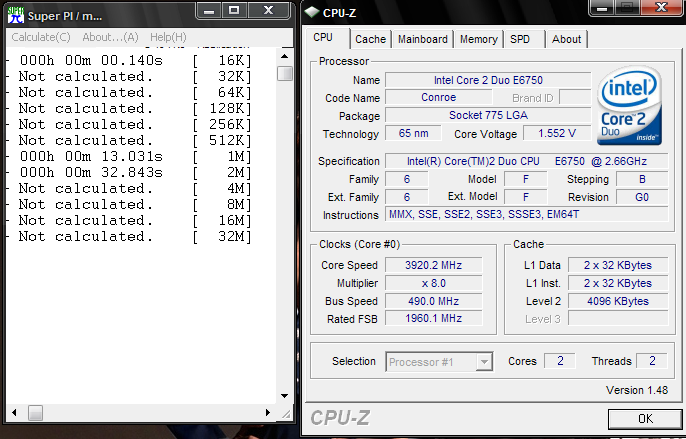This screenshot has width=686, height=439.
Task: Click the Bus Speed value '490.0 MHz'
Action: point(434,301)
